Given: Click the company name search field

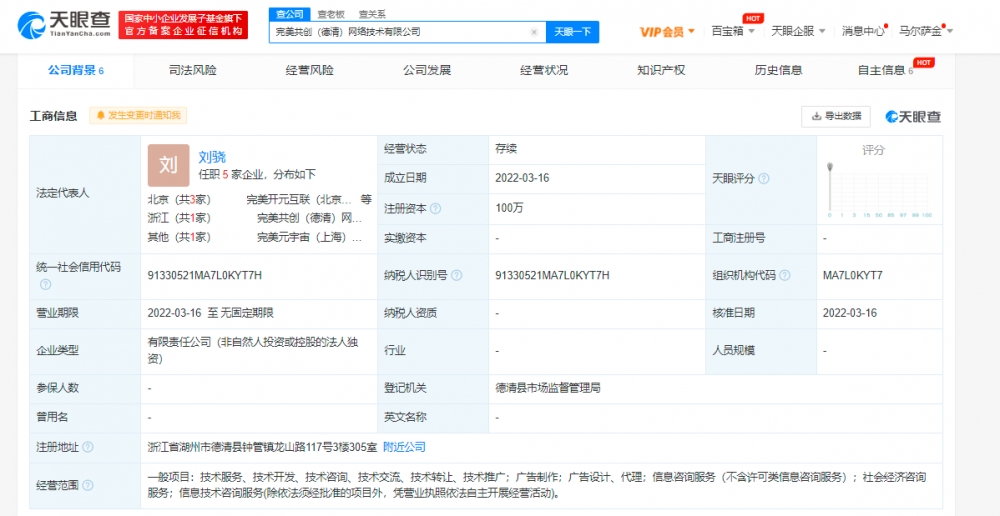Looking at the screenshot, I should (x=399, y=32).
